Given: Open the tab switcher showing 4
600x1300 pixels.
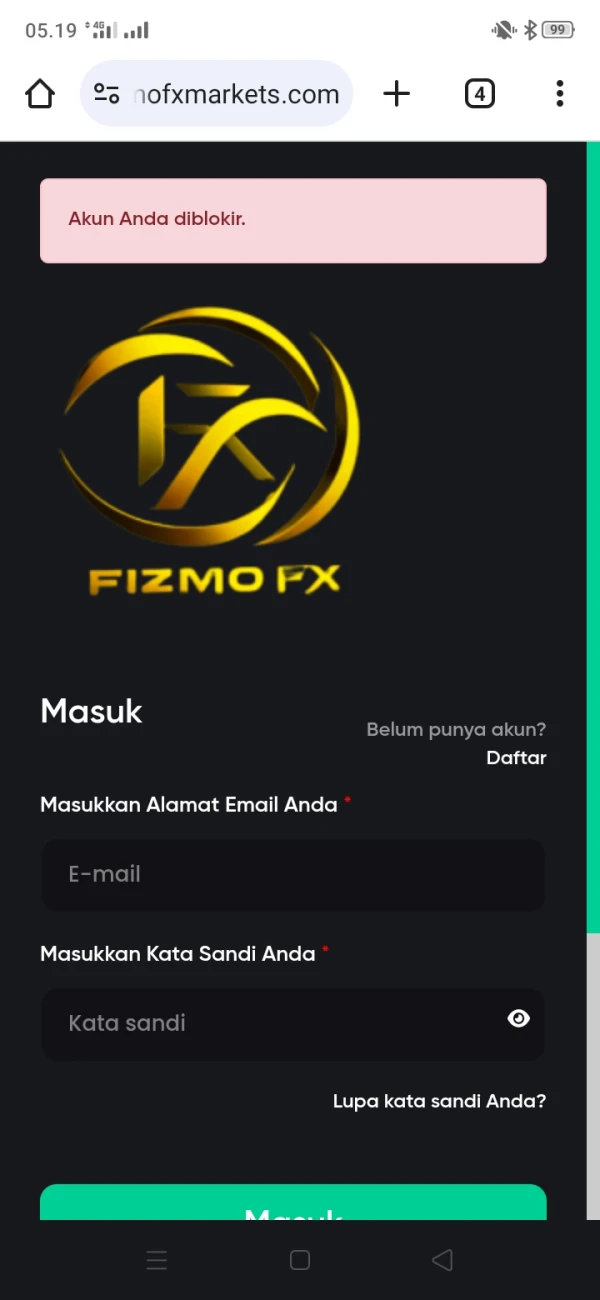Looking at the screenshot, I should pos(480,94).
